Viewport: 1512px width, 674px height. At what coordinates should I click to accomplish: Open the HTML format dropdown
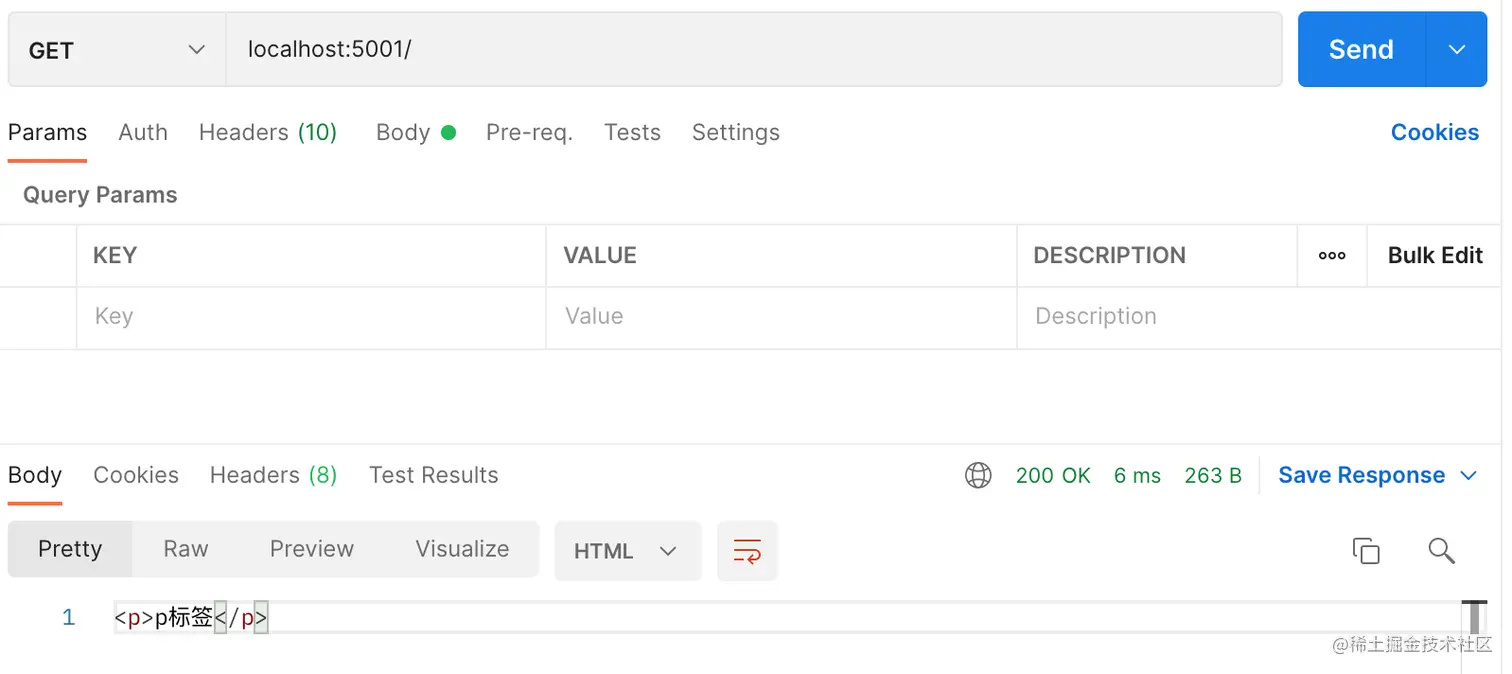coord(627,551)
